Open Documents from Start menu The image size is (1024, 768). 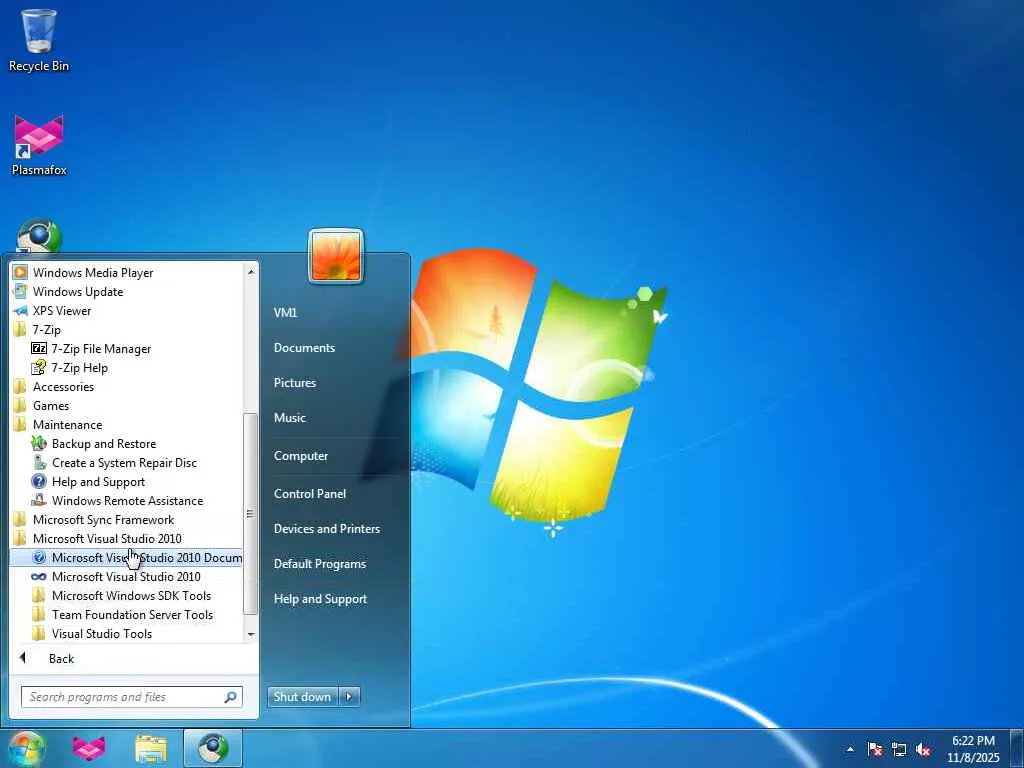(x=304, y=347)
